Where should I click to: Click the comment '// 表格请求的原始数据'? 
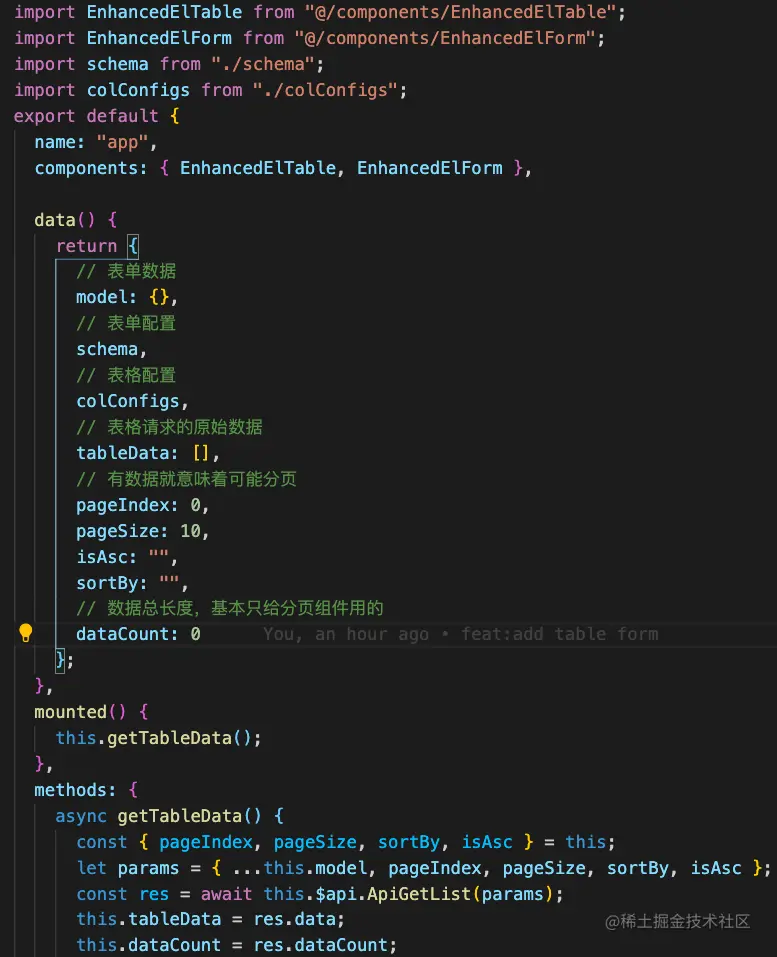pos(169,427)
